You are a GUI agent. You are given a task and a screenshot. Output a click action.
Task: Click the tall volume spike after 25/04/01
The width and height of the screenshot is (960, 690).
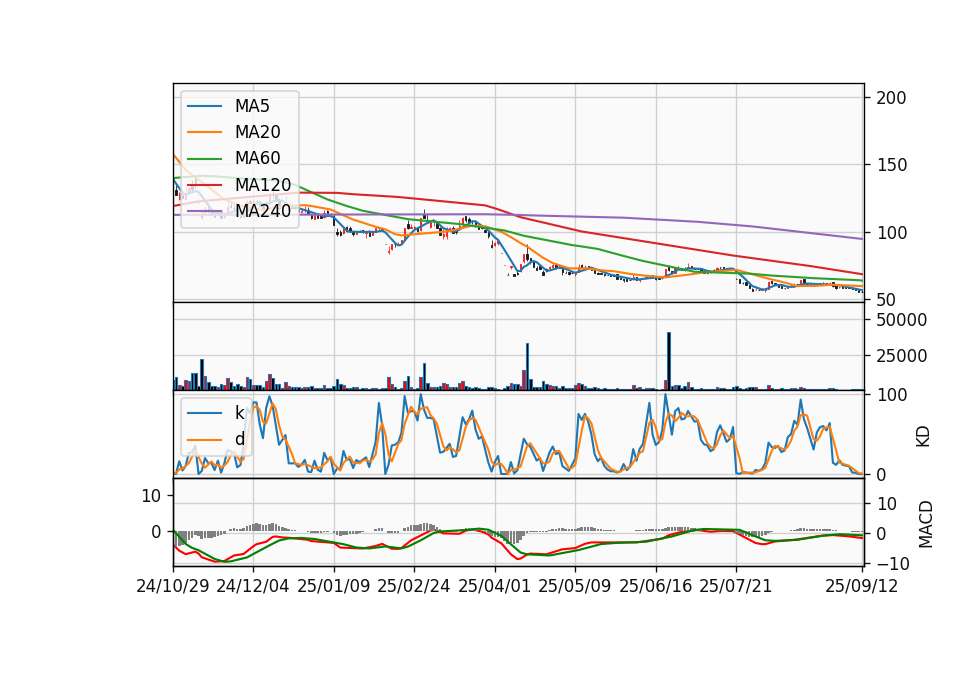[x=527, y=367]
